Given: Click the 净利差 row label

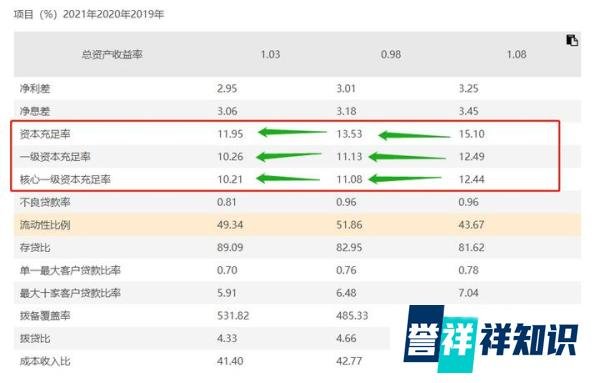Looking at the screenshot, I should pos(35,89).
